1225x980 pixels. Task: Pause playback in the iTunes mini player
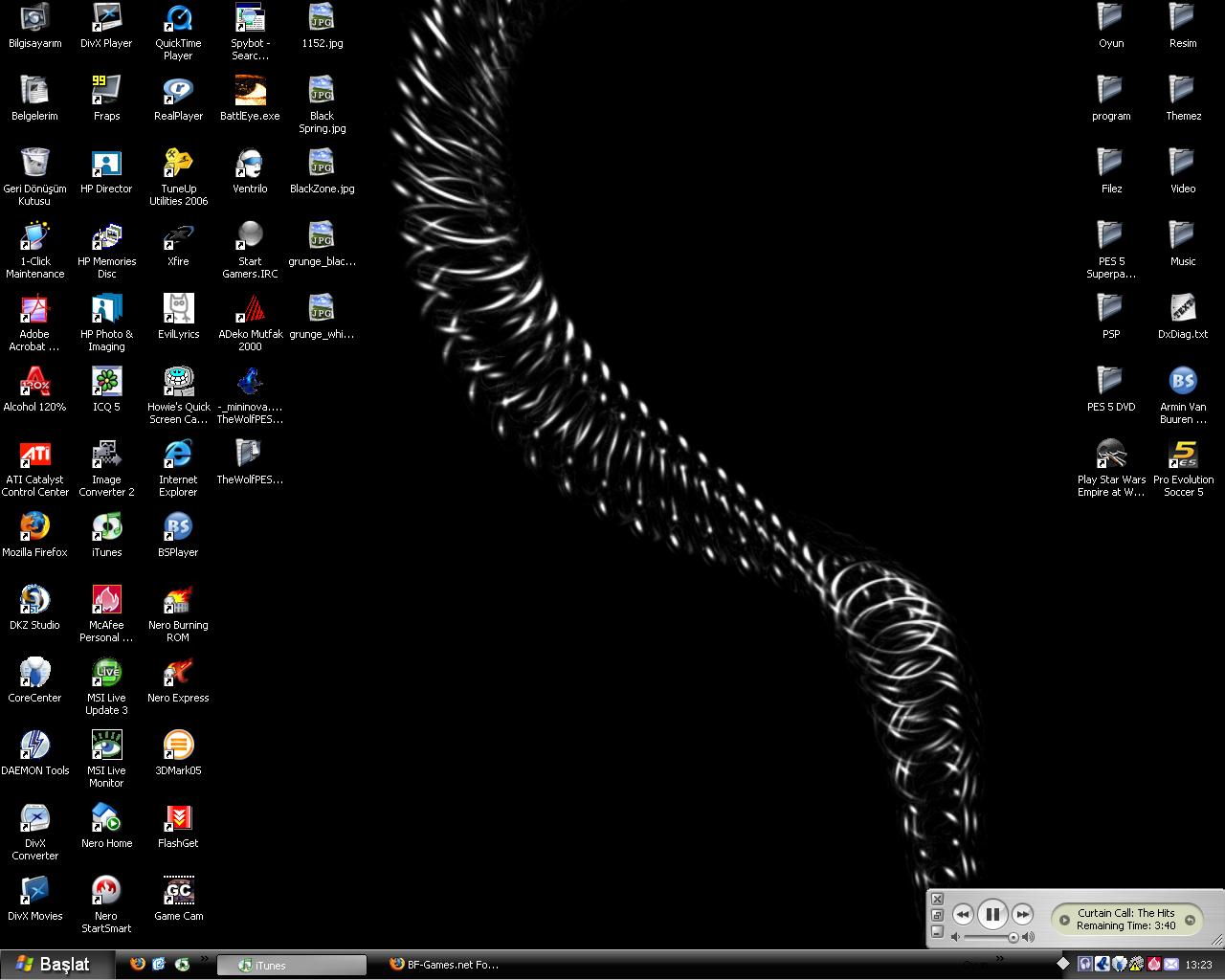(992, 915)
